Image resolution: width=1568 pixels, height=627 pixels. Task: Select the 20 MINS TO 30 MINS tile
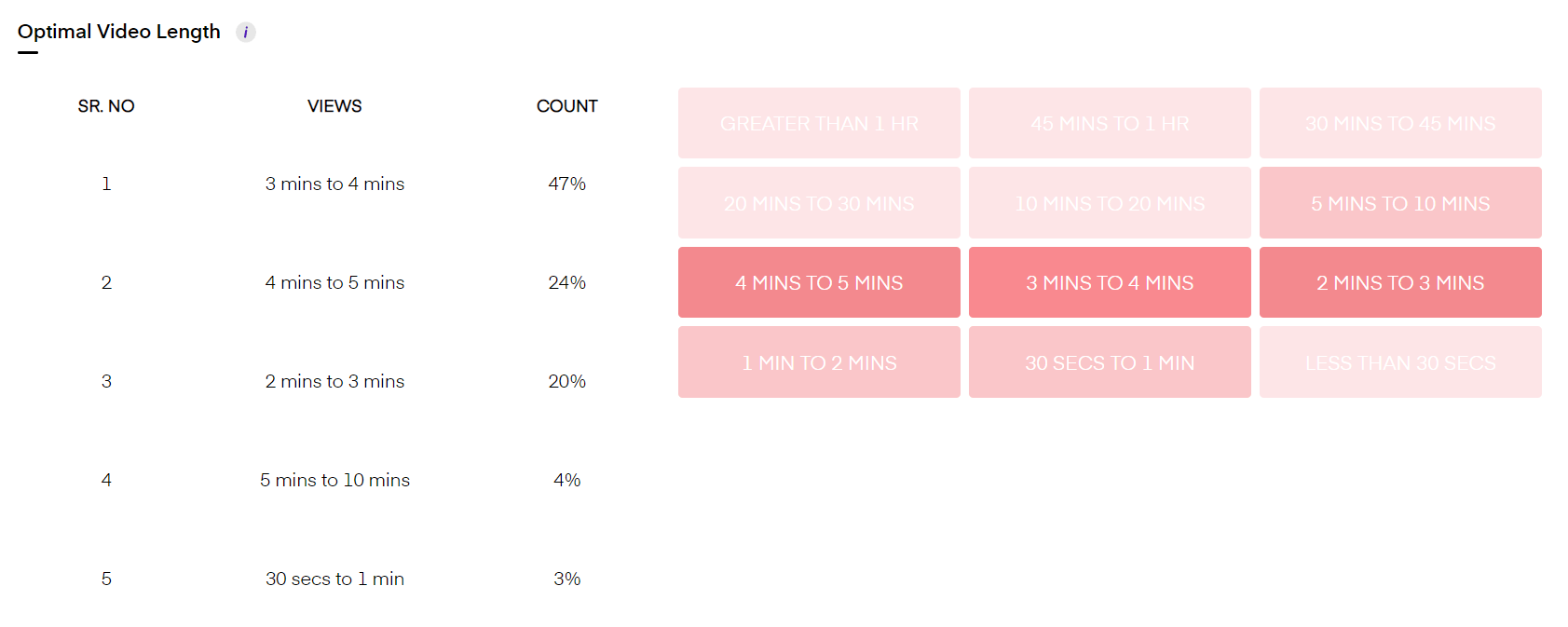click(819, 202)
